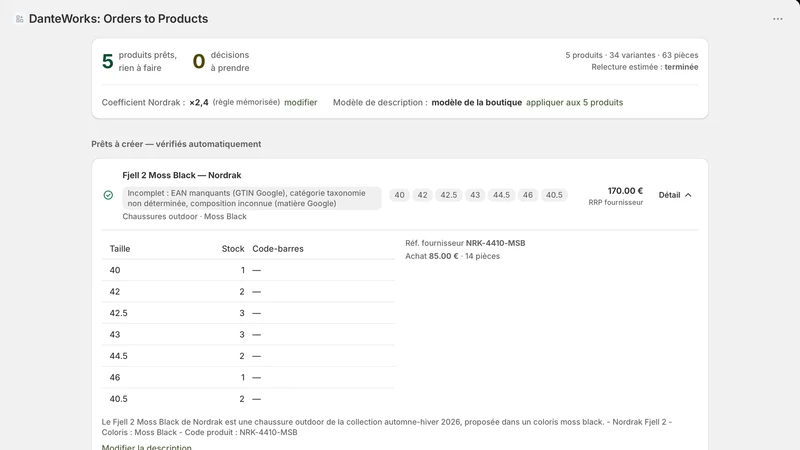800x450 pixels.
Task: Click size 40 in the variants table
Action: click(115, 270)
